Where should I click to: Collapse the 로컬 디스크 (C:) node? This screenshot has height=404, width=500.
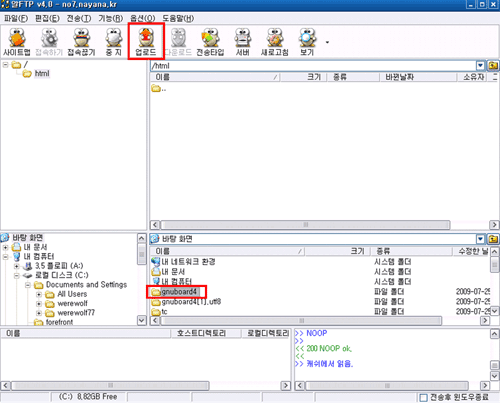point(17,275)
